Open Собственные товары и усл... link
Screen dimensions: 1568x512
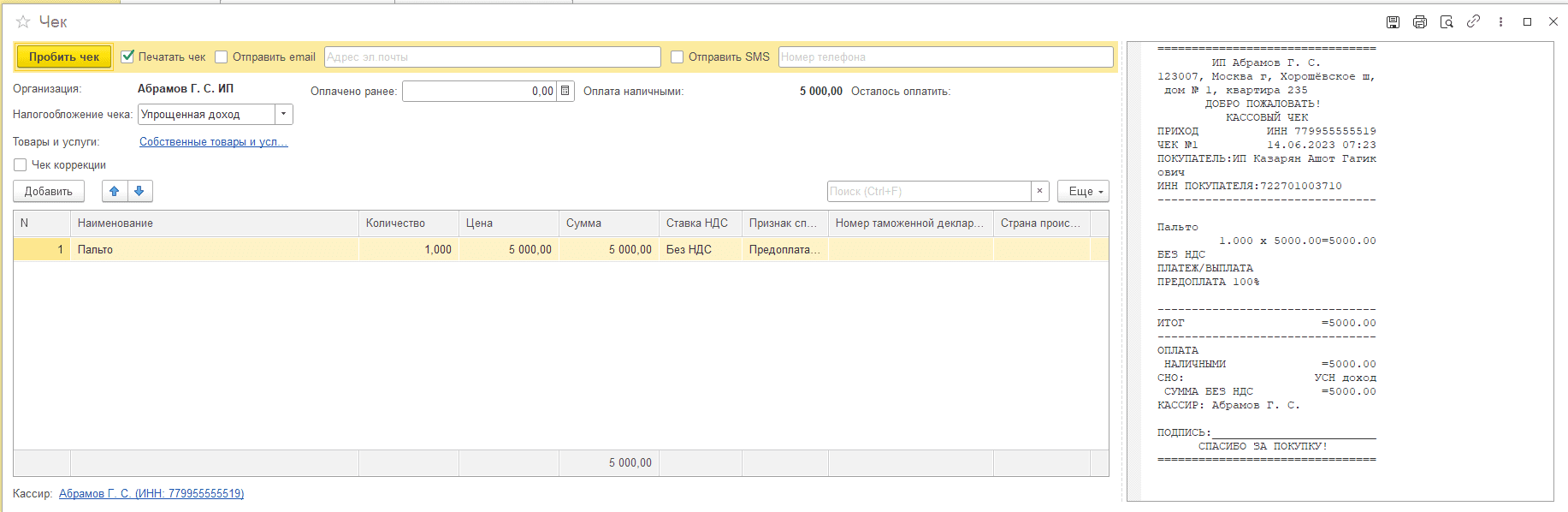click(213, 141)
